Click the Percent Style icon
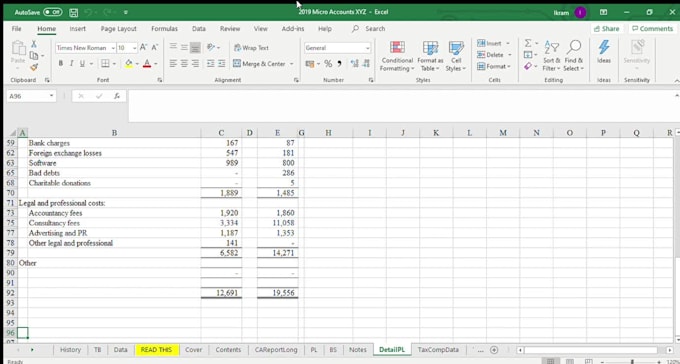Image resolution: width=680 pixels, height=364 pixels. [328, 64]
